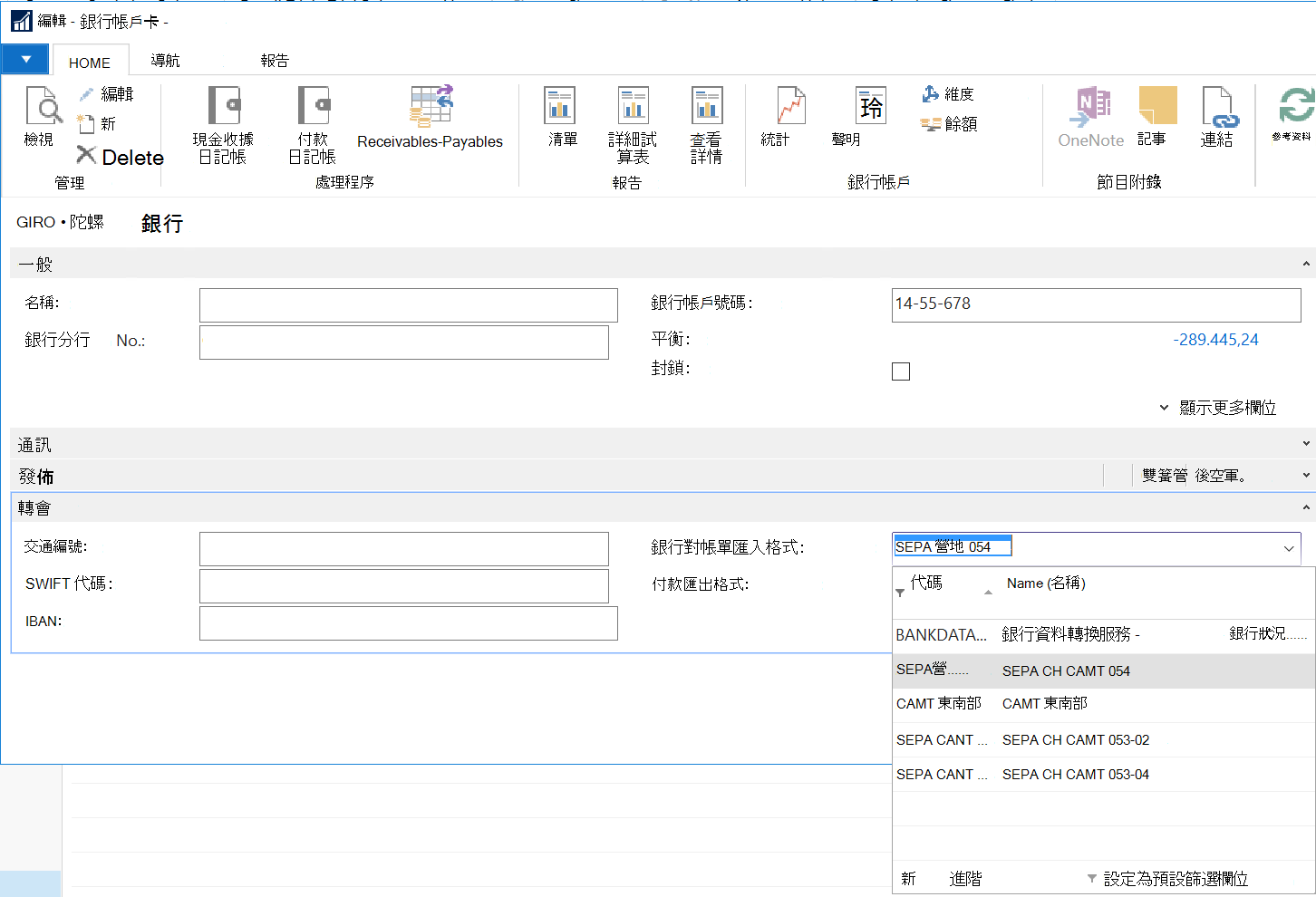
Task: Create a new record with 新
Action: [97, 123]
